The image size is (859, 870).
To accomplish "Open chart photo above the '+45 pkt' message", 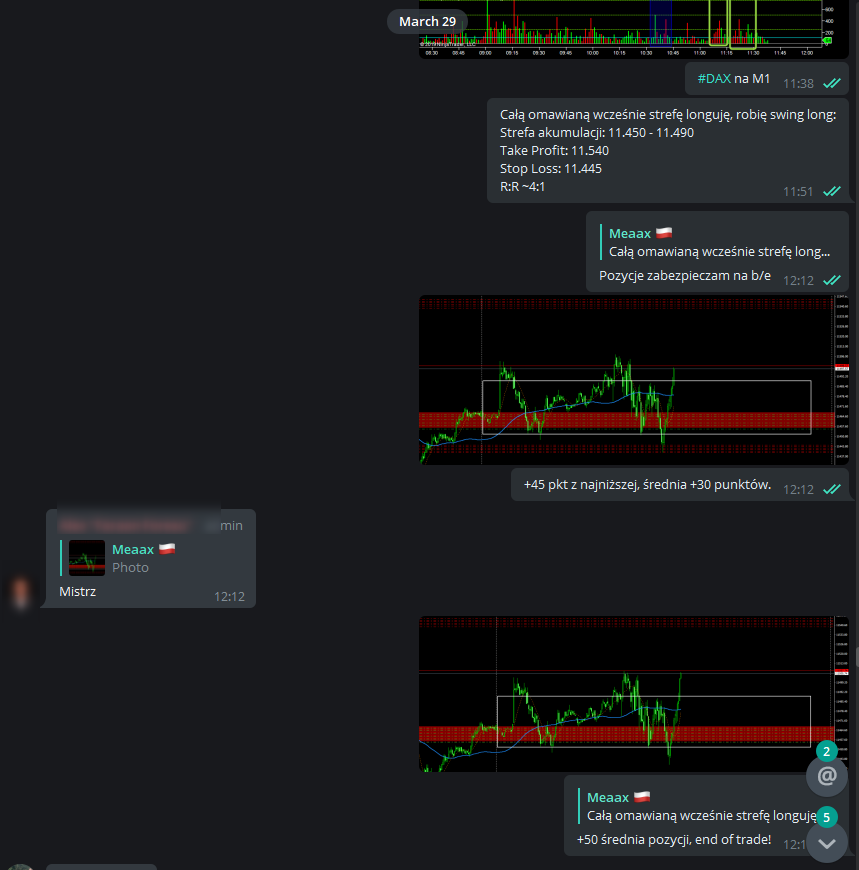I will click(x=635, y=379).
